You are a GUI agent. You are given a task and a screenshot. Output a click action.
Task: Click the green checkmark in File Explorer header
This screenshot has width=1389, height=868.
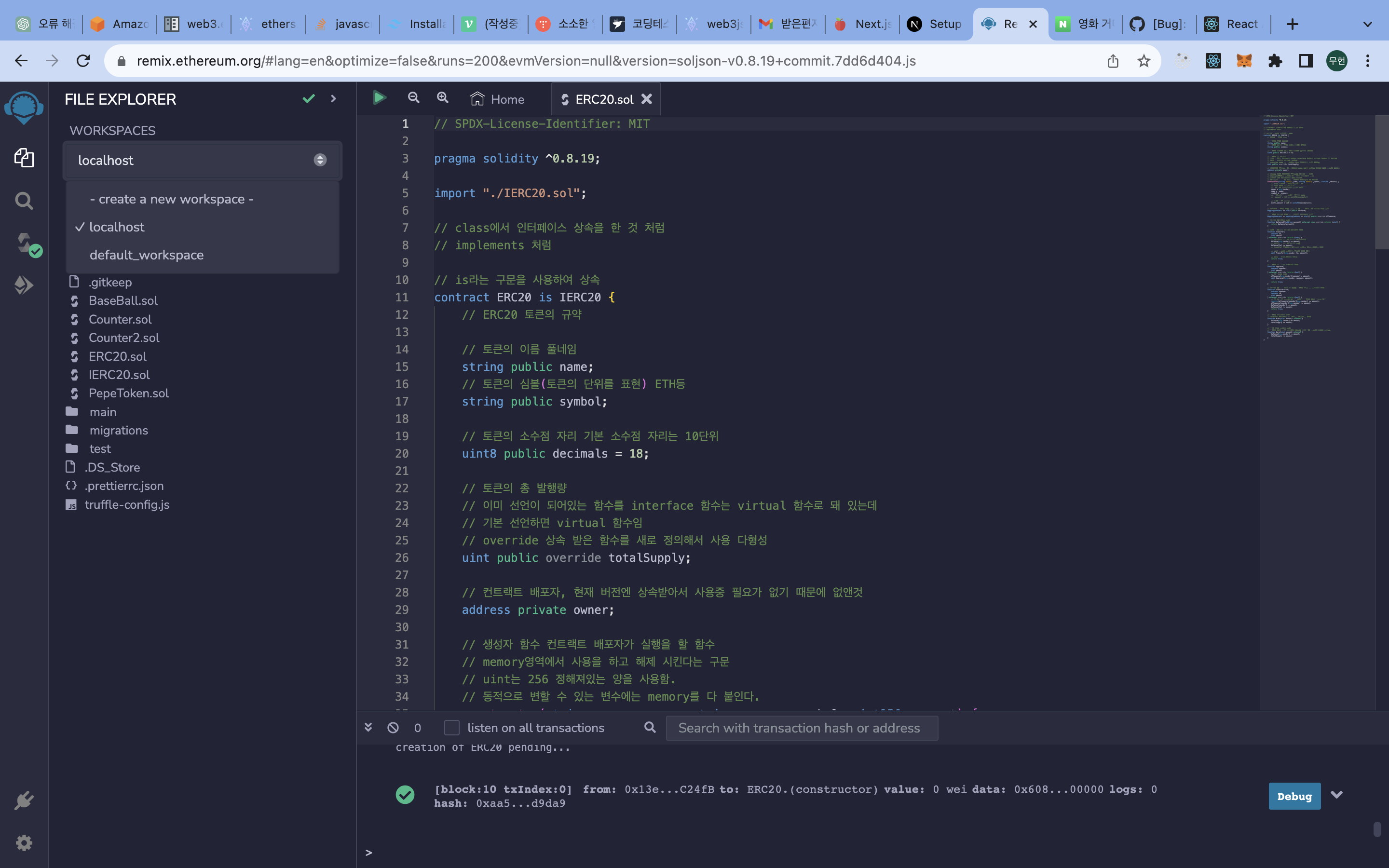point(309,99)
